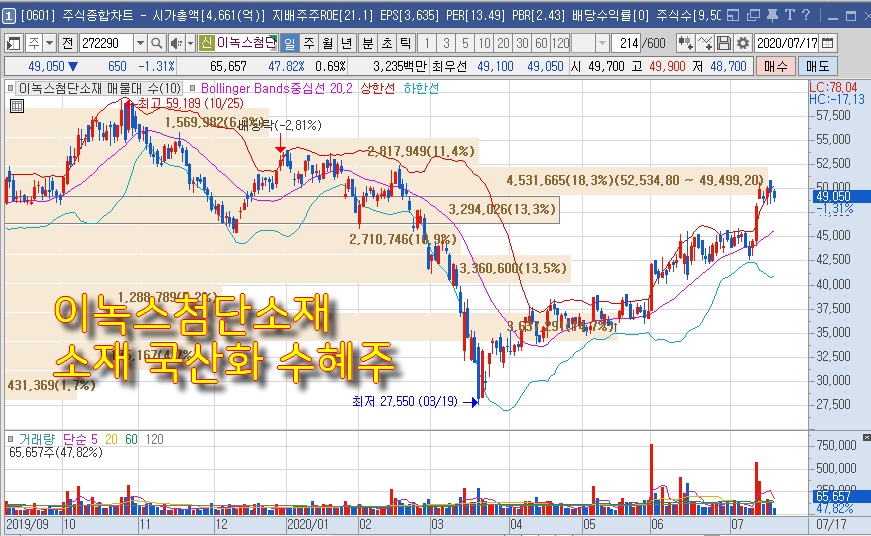871x536 pixels.
Task: Choose interval 120 button
Action: [x=560, y=43]
